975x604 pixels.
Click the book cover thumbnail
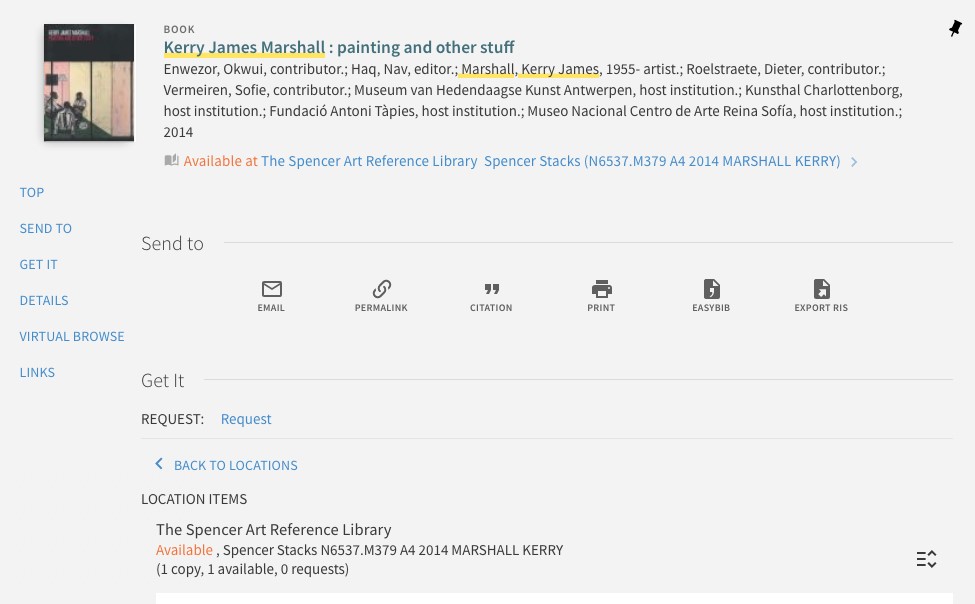click(89, 82)
